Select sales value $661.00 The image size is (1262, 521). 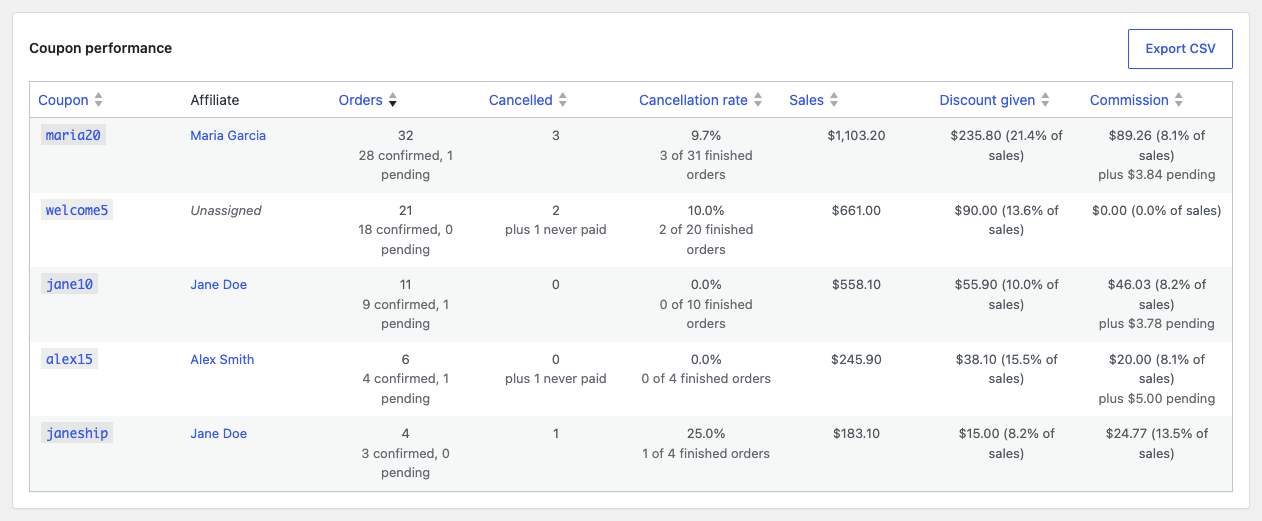[856, 210]
